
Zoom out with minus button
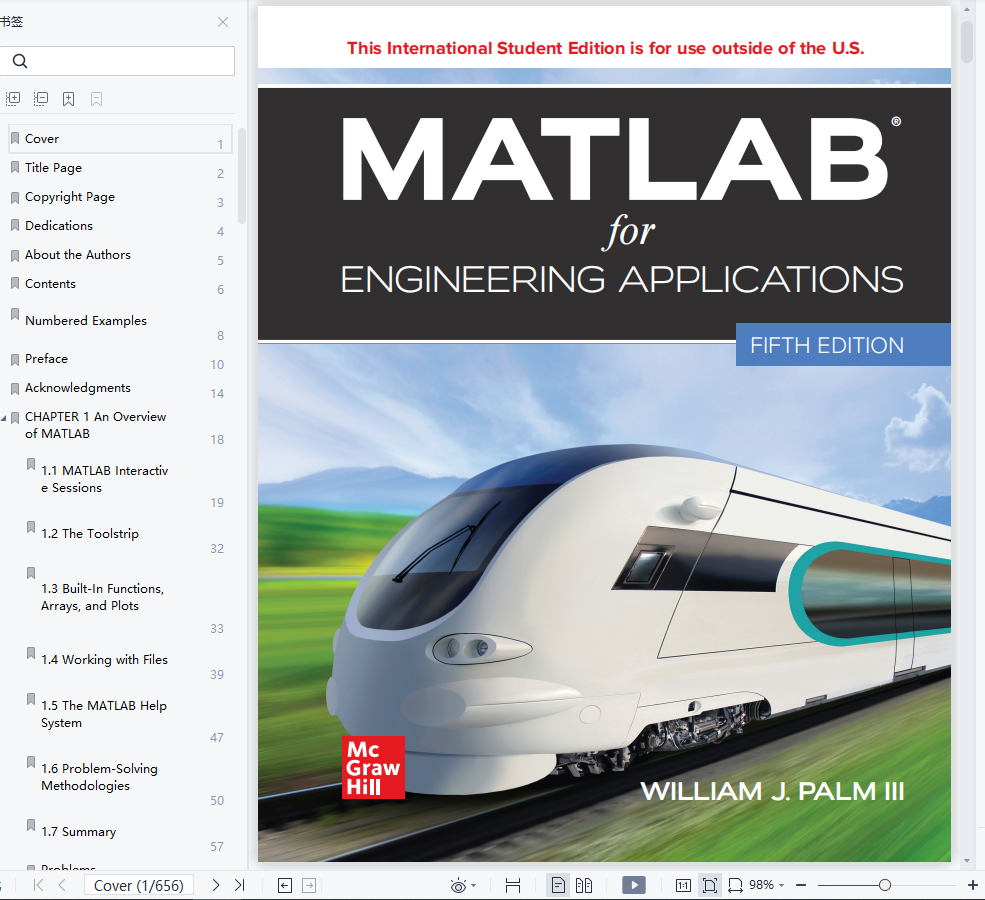click(x=801, y=885)
